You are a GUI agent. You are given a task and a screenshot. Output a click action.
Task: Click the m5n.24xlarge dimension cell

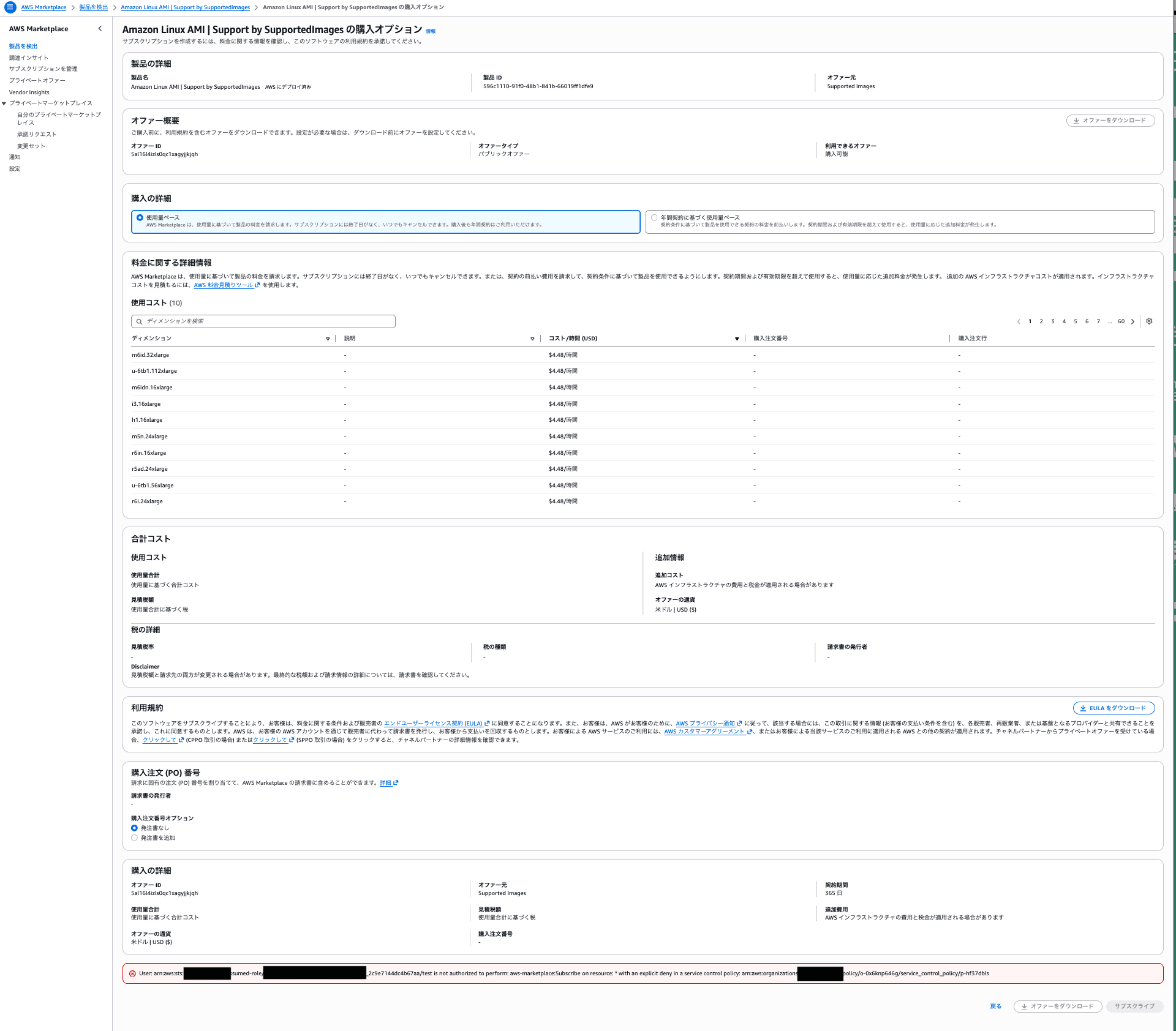pyautogui.click(x=150, y=437)
